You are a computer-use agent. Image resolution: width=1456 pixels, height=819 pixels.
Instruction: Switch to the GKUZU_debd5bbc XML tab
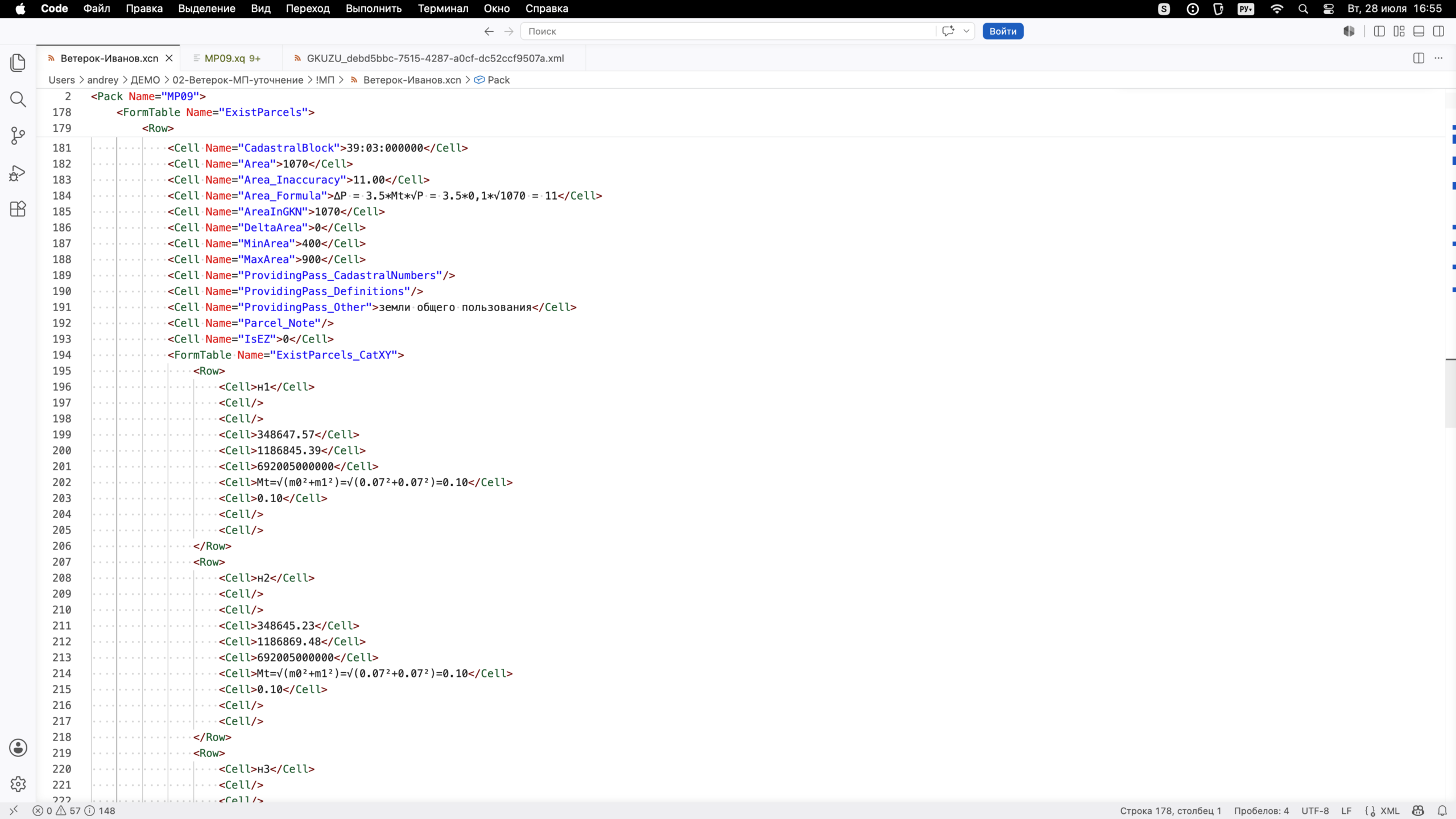[435, 58]
